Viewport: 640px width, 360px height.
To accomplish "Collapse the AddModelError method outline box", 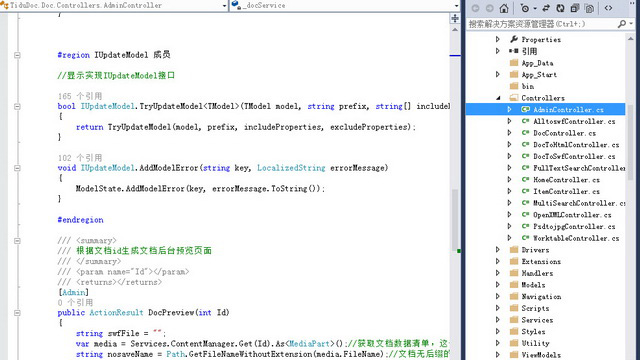I will click(17, 168).
